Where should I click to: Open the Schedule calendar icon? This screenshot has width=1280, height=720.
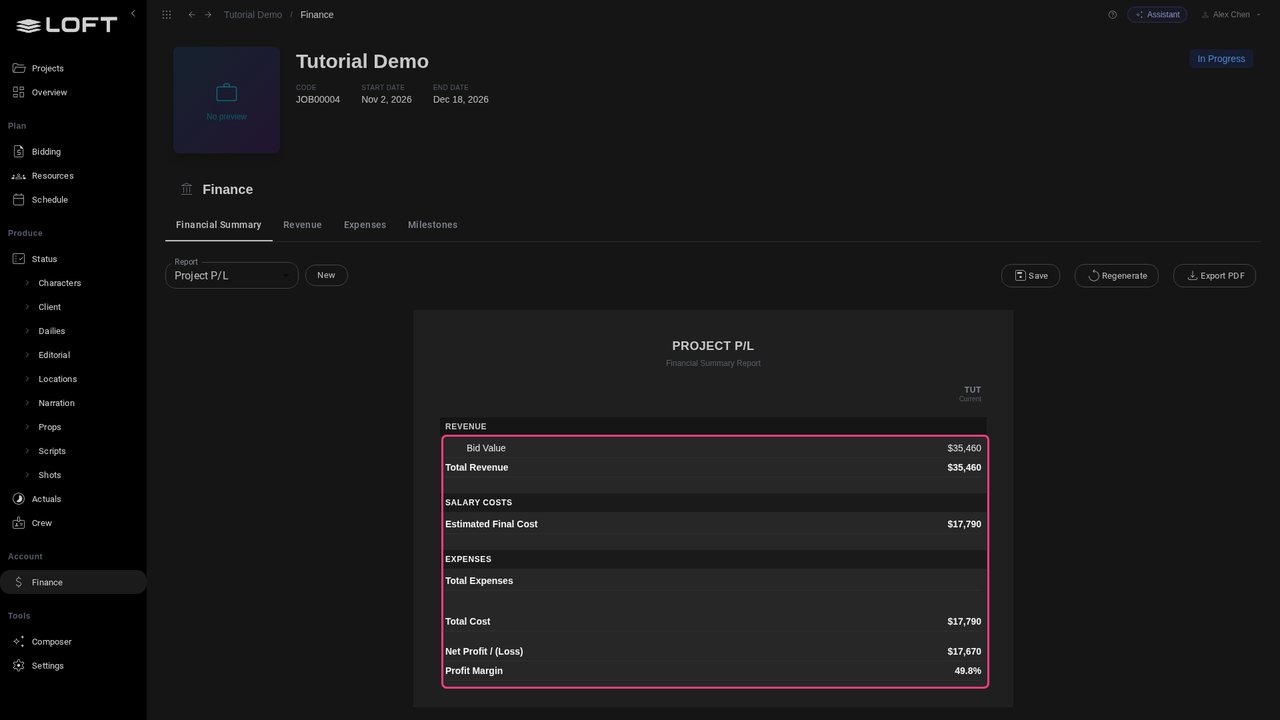19,200
